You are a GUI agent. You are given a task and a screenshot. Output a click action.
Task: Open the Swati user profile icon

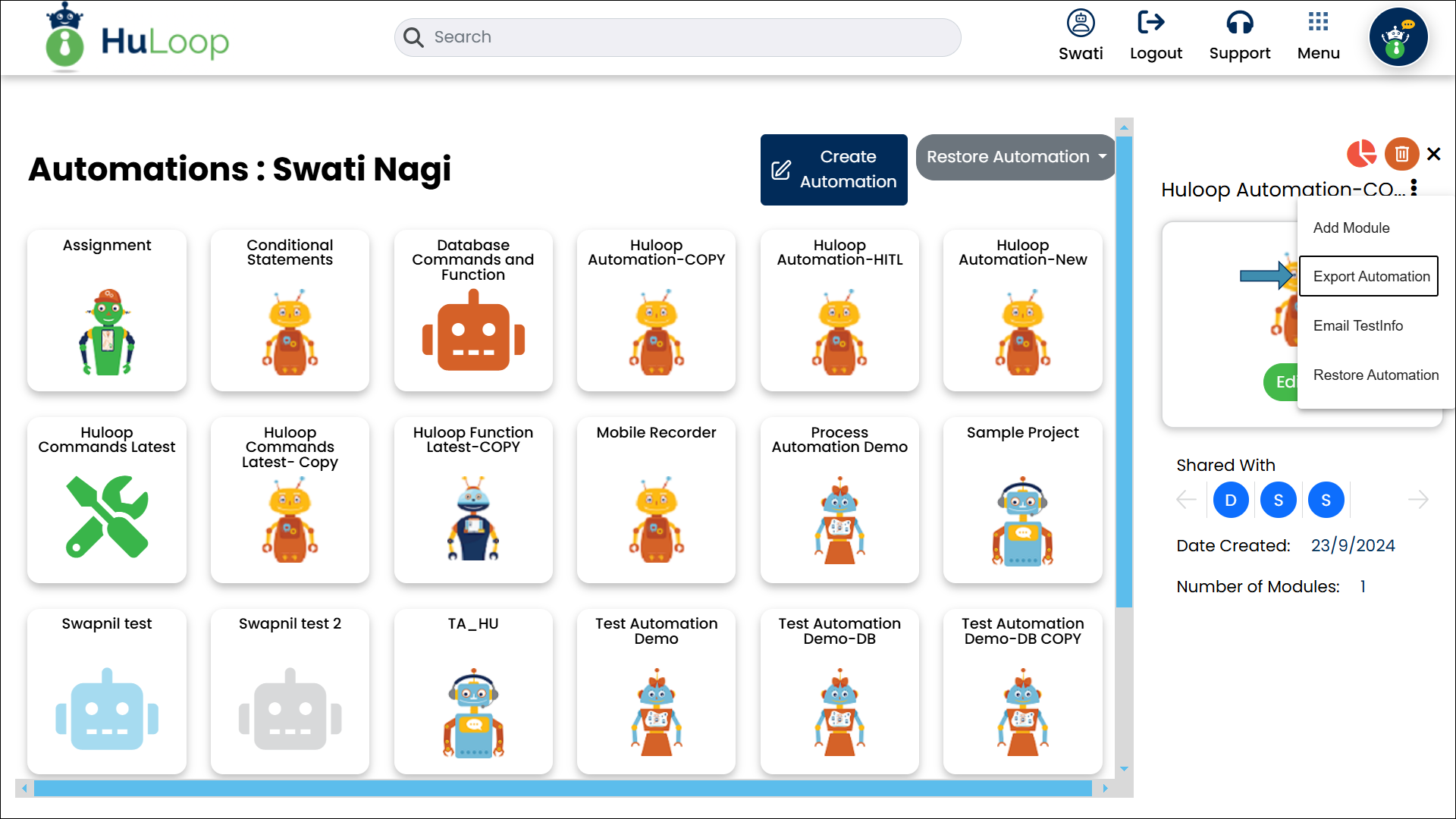1081,23
